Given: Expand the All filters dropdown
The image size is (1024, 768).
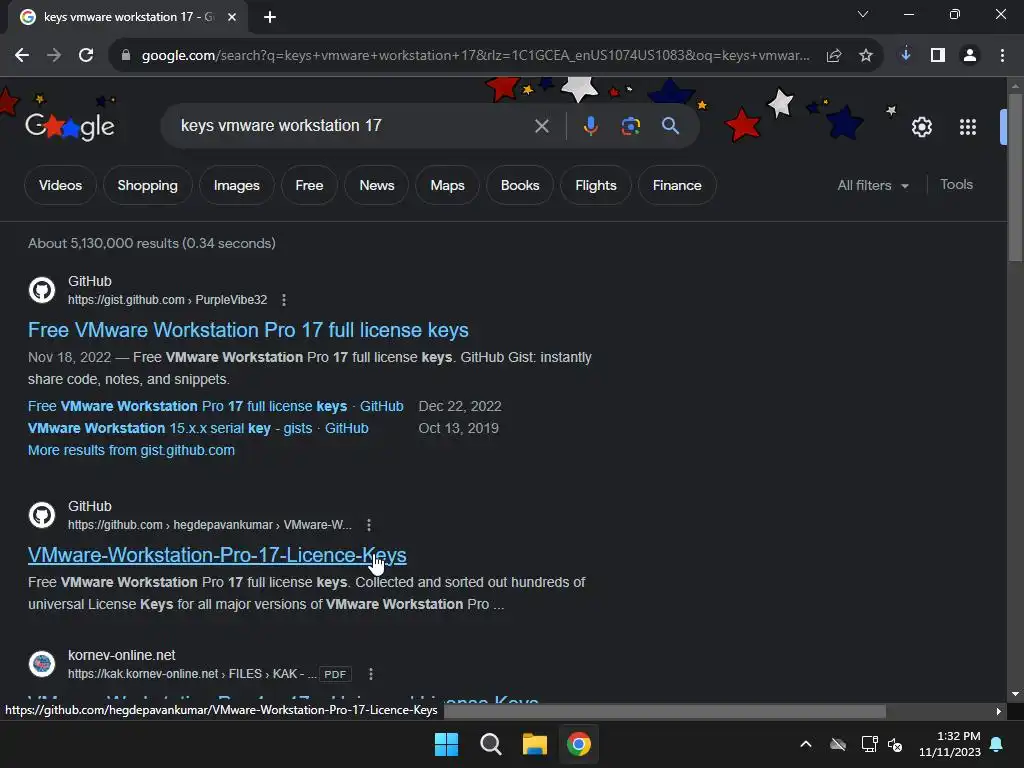Looking at the screenshot, I should tap(873, 185).
